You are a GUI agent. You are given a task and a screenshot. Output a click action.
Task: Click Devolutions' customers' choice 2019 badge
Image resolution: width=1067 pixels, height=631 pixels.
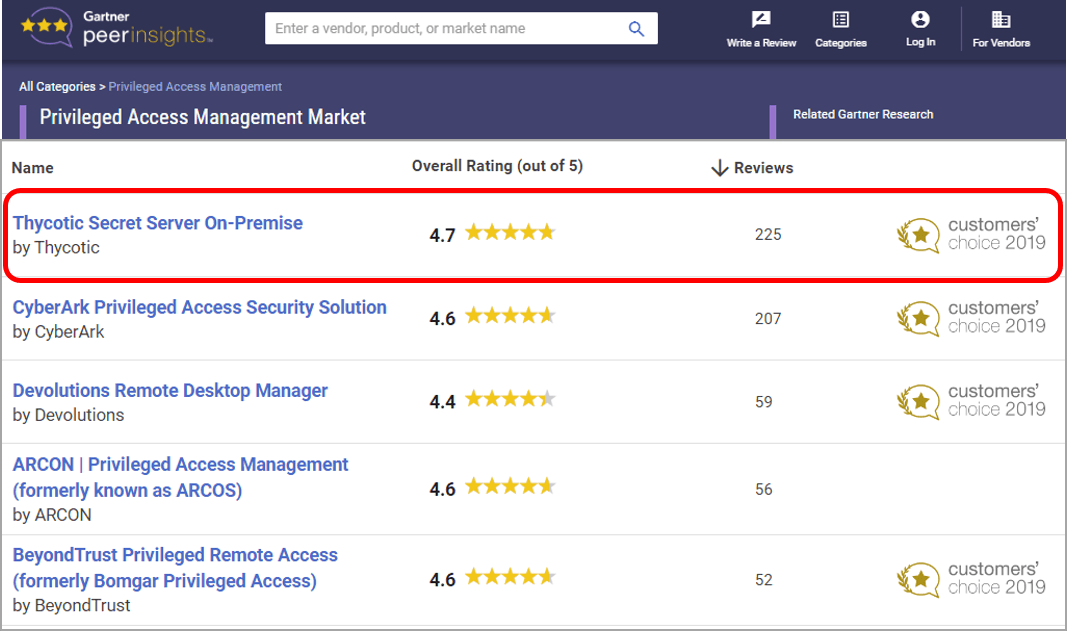[x=971, y=401]
